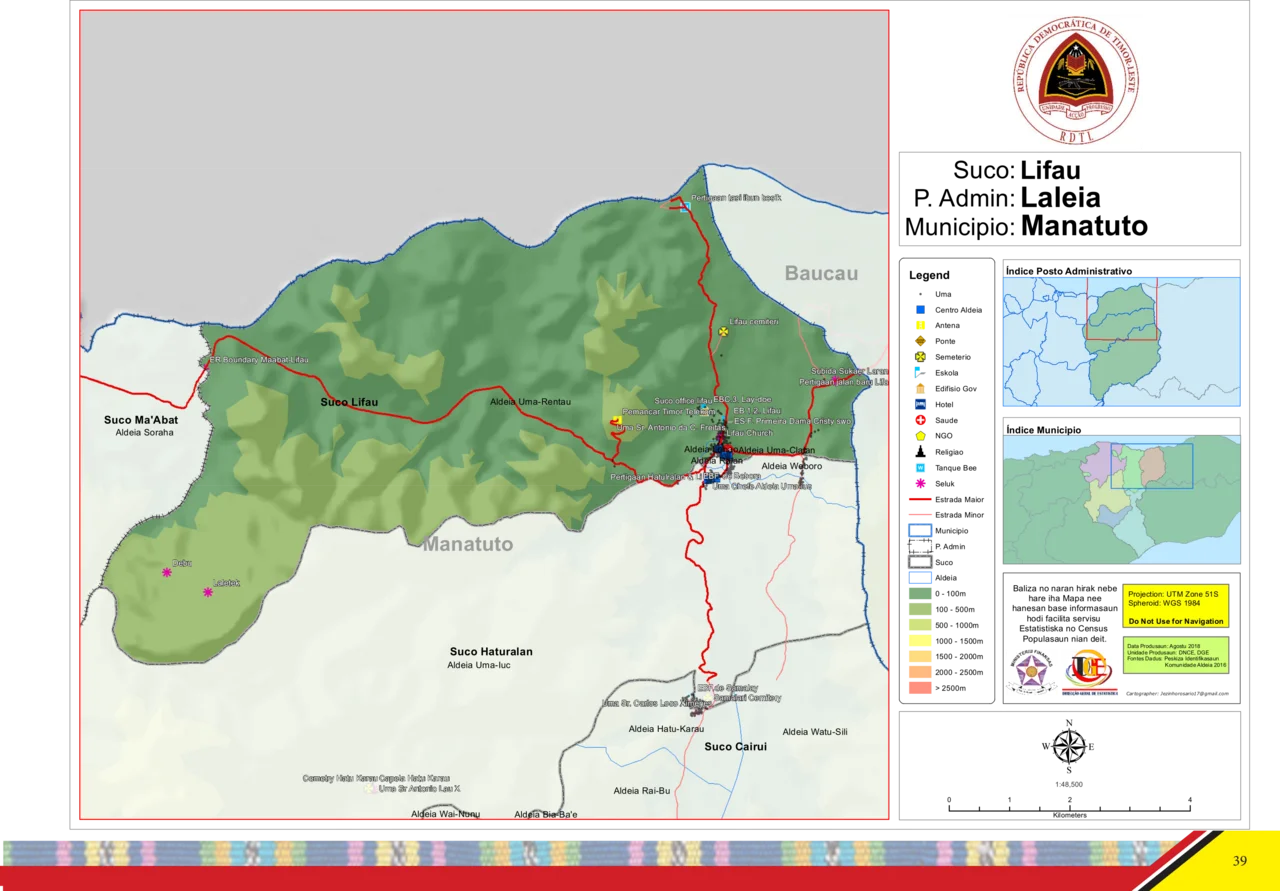Click the Lifau cemetery marker on map
This screenshot has width=1280, height=891.
[x=722, y=331]
